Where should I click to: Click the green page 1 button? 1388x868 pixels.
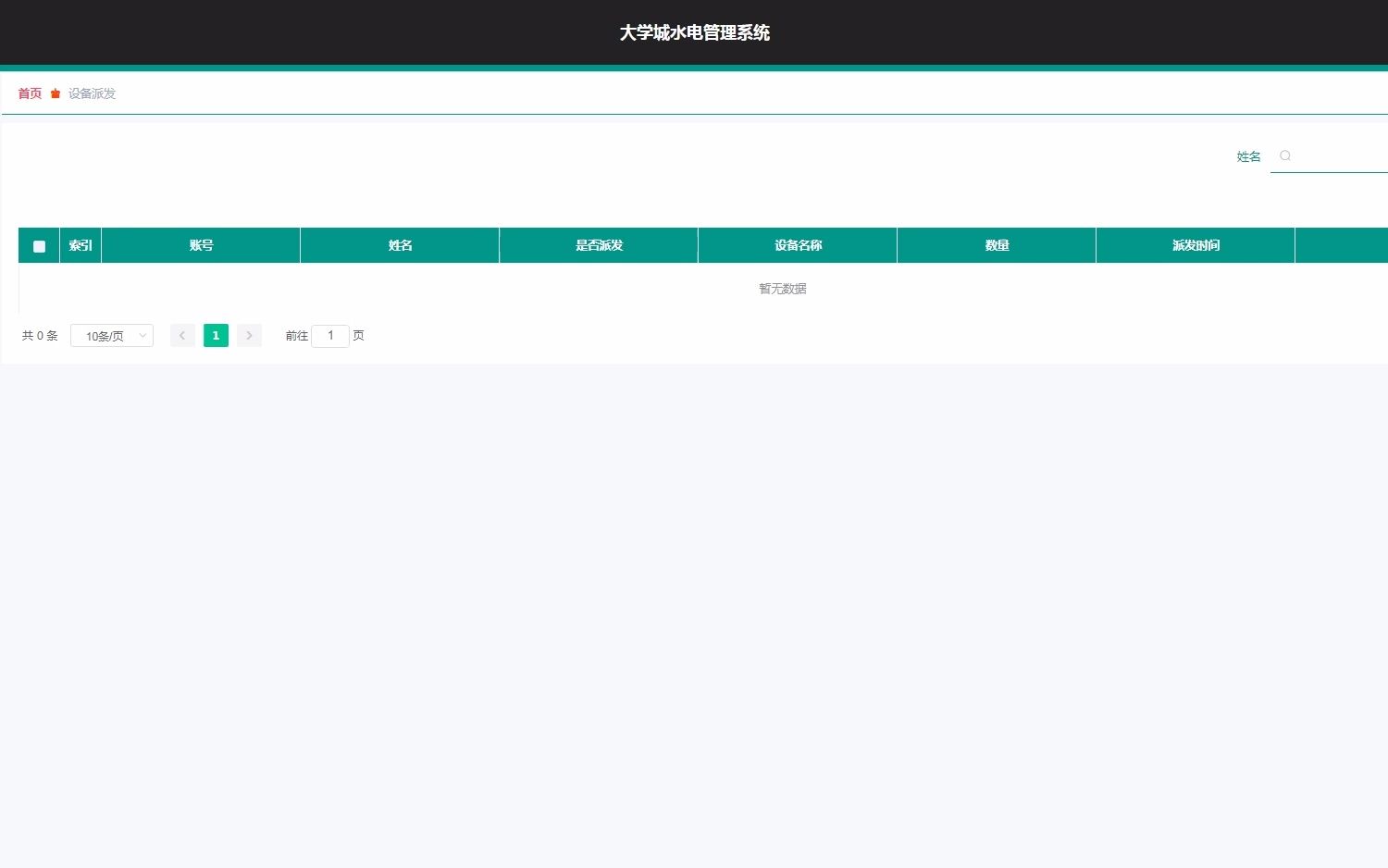(x=216, y=335)
